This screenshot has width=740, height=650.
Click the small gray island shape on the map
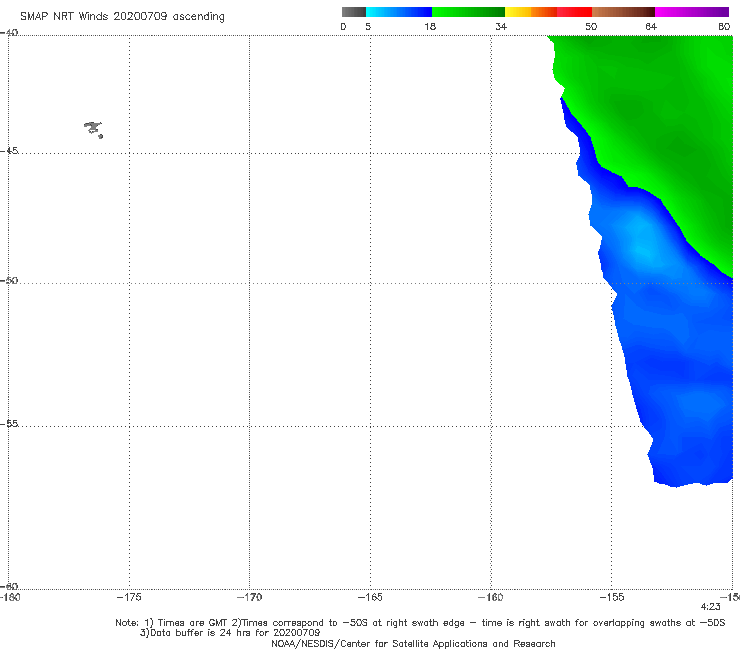pos(93,129)
